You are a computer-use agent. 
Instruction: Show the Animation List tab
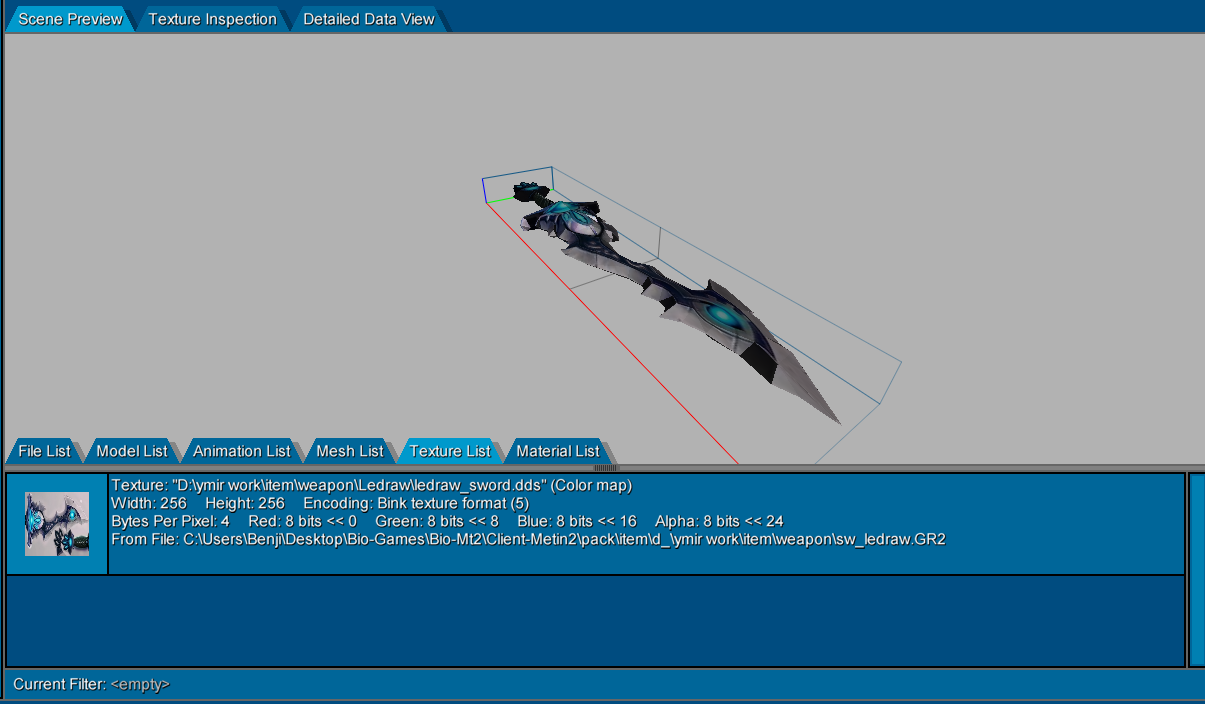coord(242,451)
